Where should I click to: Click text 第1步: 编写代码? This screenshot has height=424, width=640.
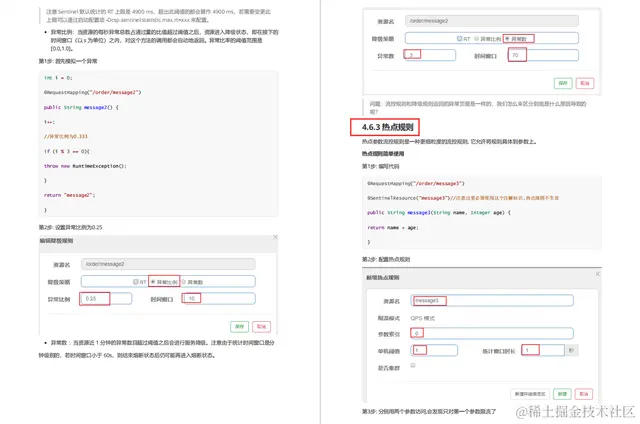coord(380,166)
